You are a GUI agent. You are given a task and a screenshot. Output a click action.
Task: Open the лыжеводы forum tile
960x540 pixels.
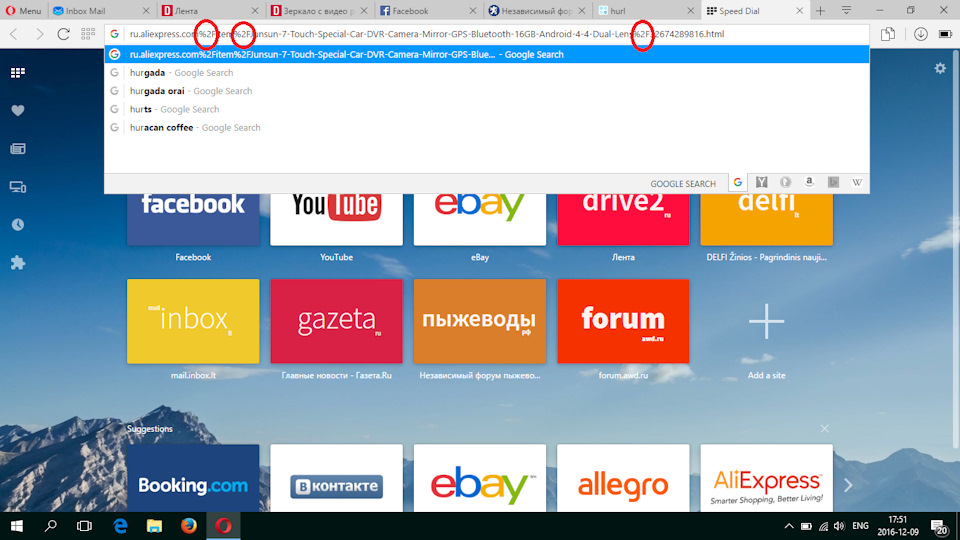pyautogui.click(x=479, y=321)
